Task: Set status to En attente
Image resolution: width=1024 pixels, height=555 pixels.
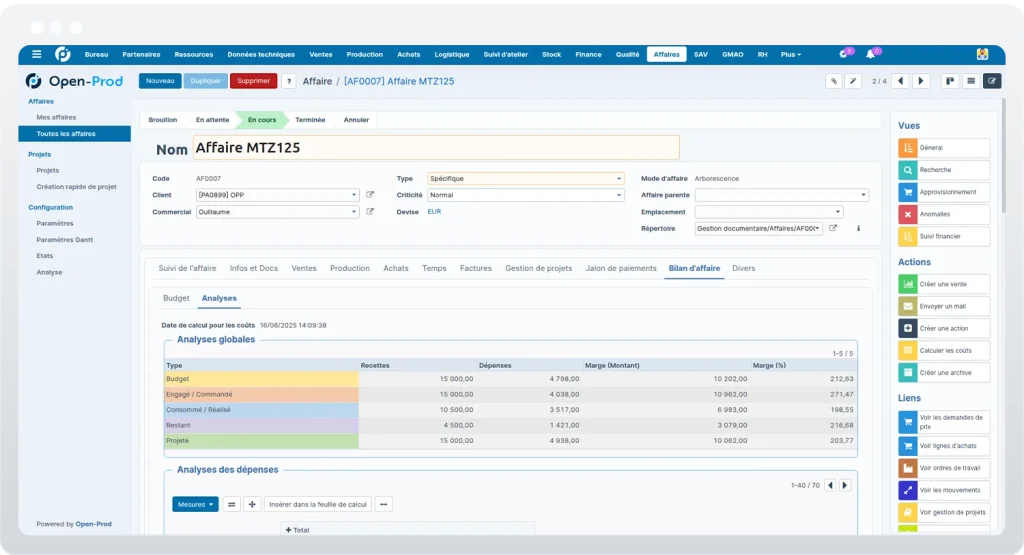Action: (x=212, y=119)
